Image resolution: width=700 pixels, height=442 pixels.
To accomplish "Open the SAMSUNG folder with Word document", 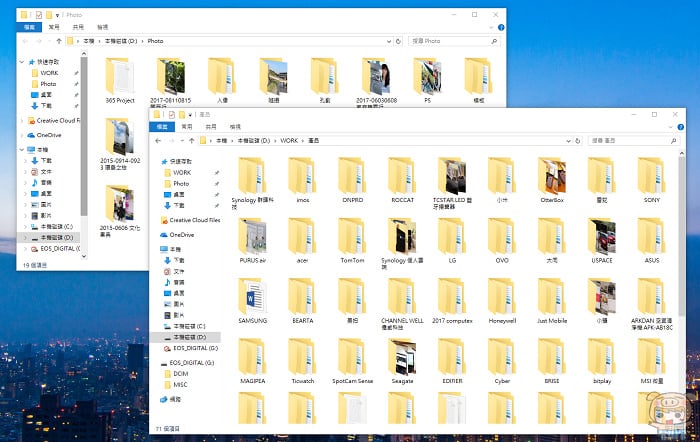I will [252, 301].
